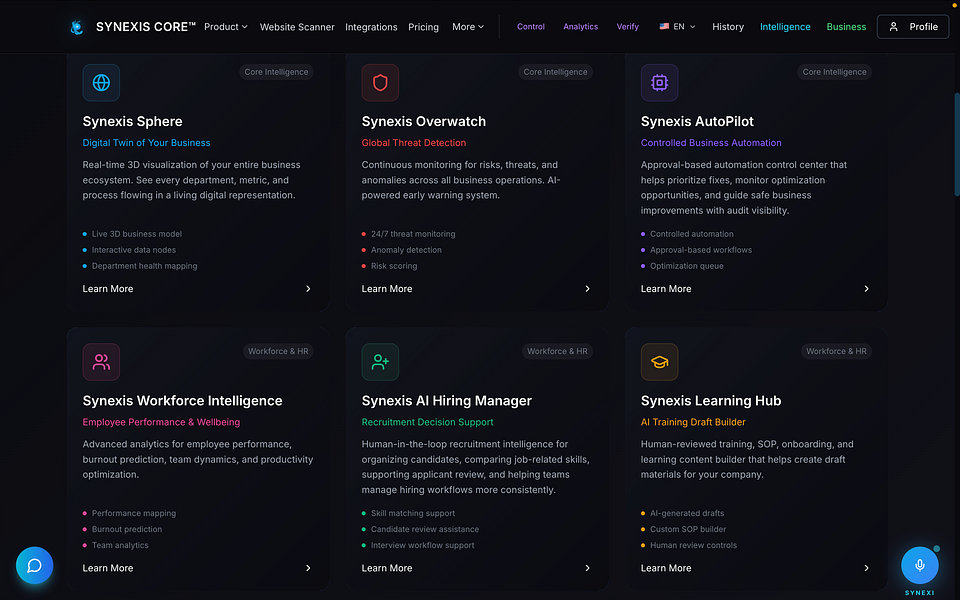Click the Core Intelligence tag on Synexis AutoPilot
960x600 pixels.
[x=834, y=72]
